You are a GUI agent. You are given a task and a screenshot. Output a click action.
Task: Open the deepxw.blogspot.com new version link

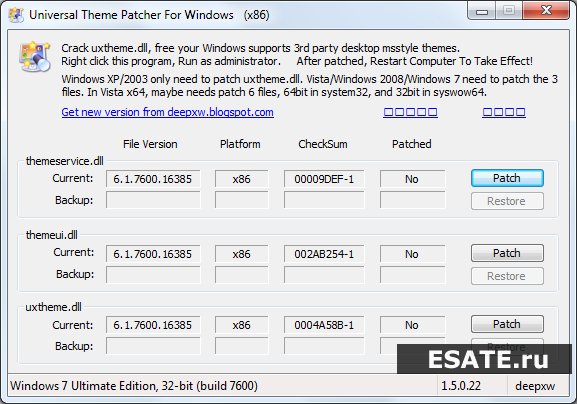click(x=167, y=112)
